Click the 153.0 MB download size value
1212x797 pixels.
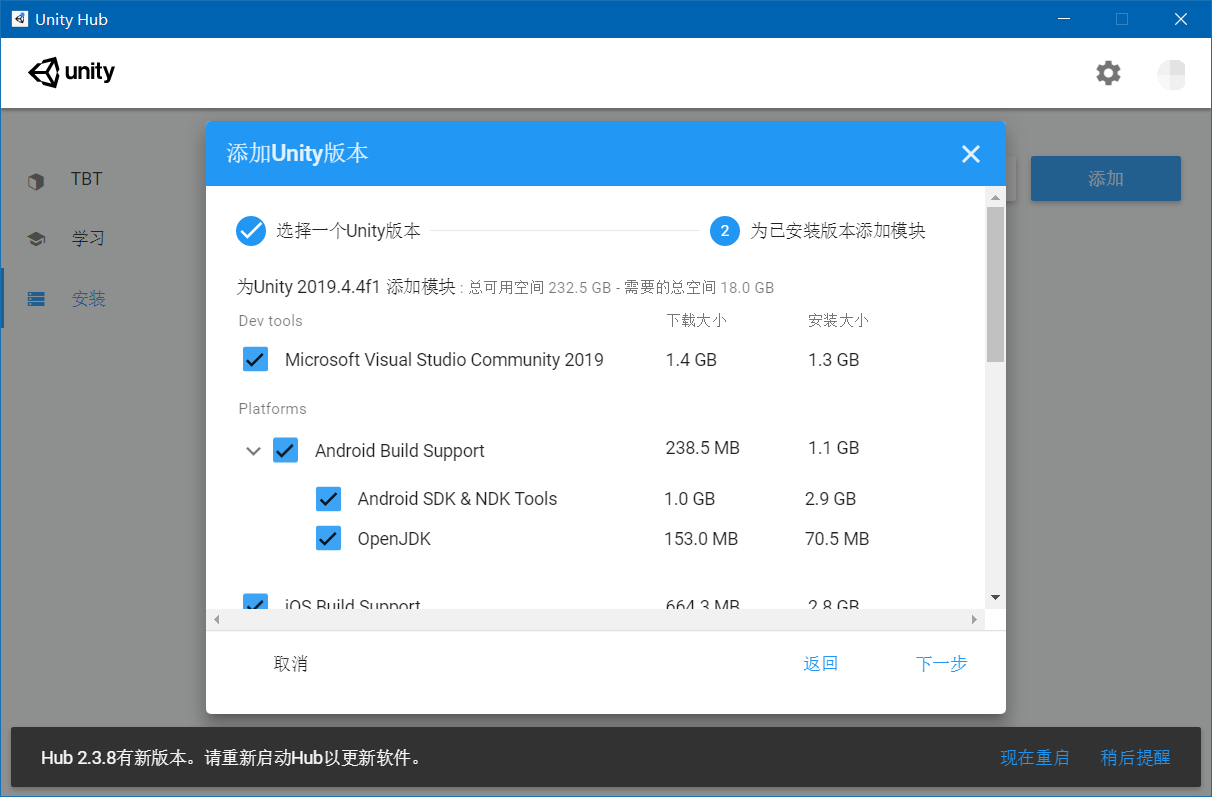pyautogui.click(x=701, y=539)
